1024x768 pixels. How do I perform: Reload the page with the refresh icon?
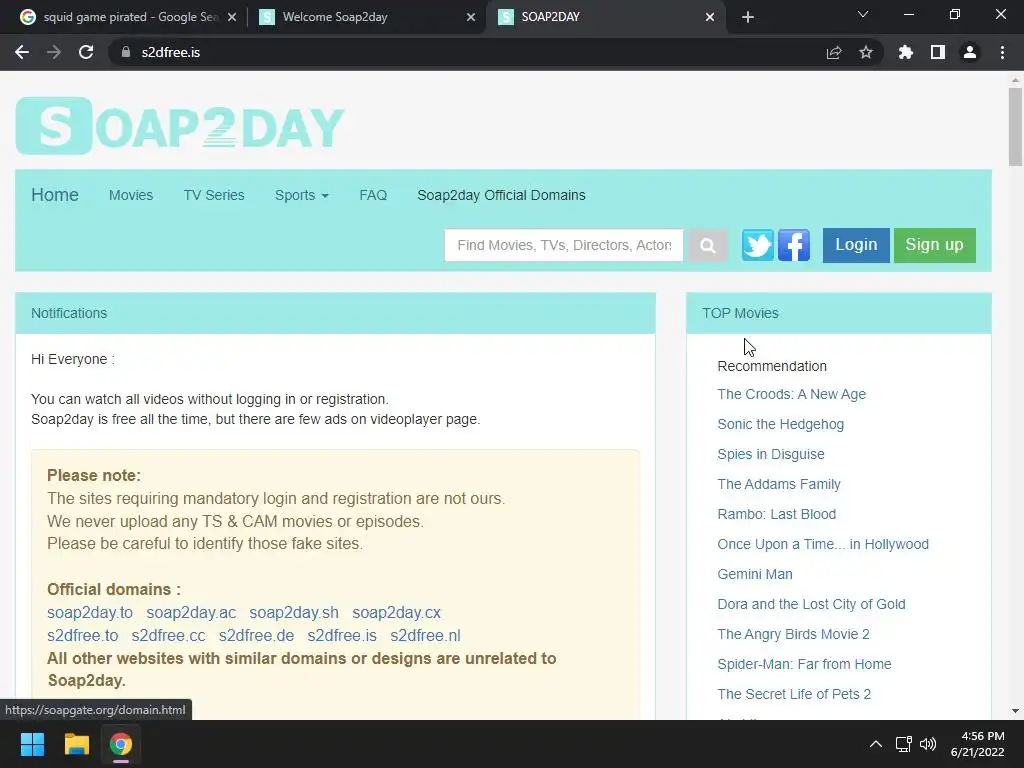86,52
